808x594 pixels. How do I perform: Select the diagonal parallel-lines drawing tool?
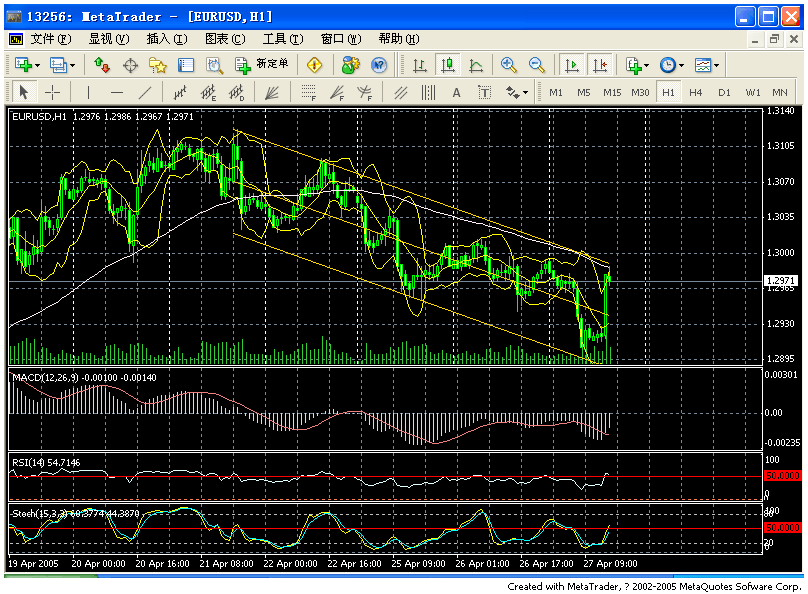coord(400,93)
